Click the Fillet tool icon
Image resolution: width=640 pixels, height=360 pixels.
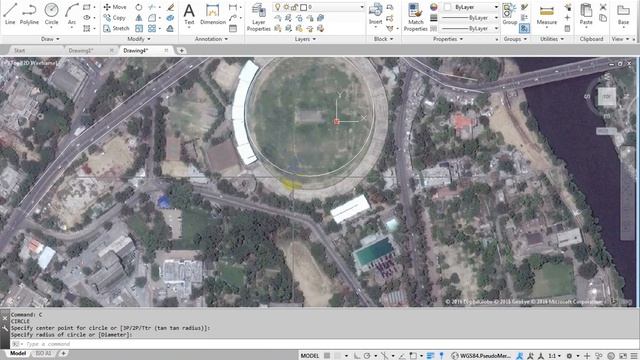pyautogui.click(x=152, y=18)
